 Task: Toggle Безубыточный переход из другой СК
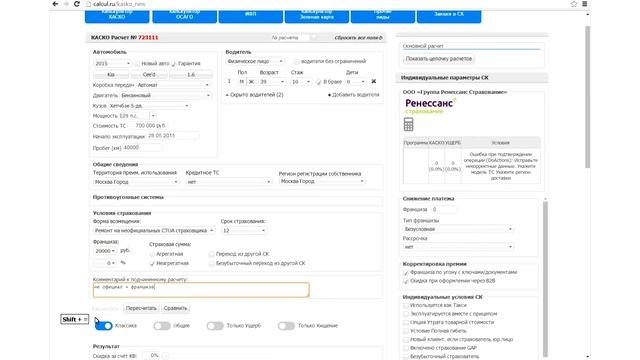tap(211, 264)
